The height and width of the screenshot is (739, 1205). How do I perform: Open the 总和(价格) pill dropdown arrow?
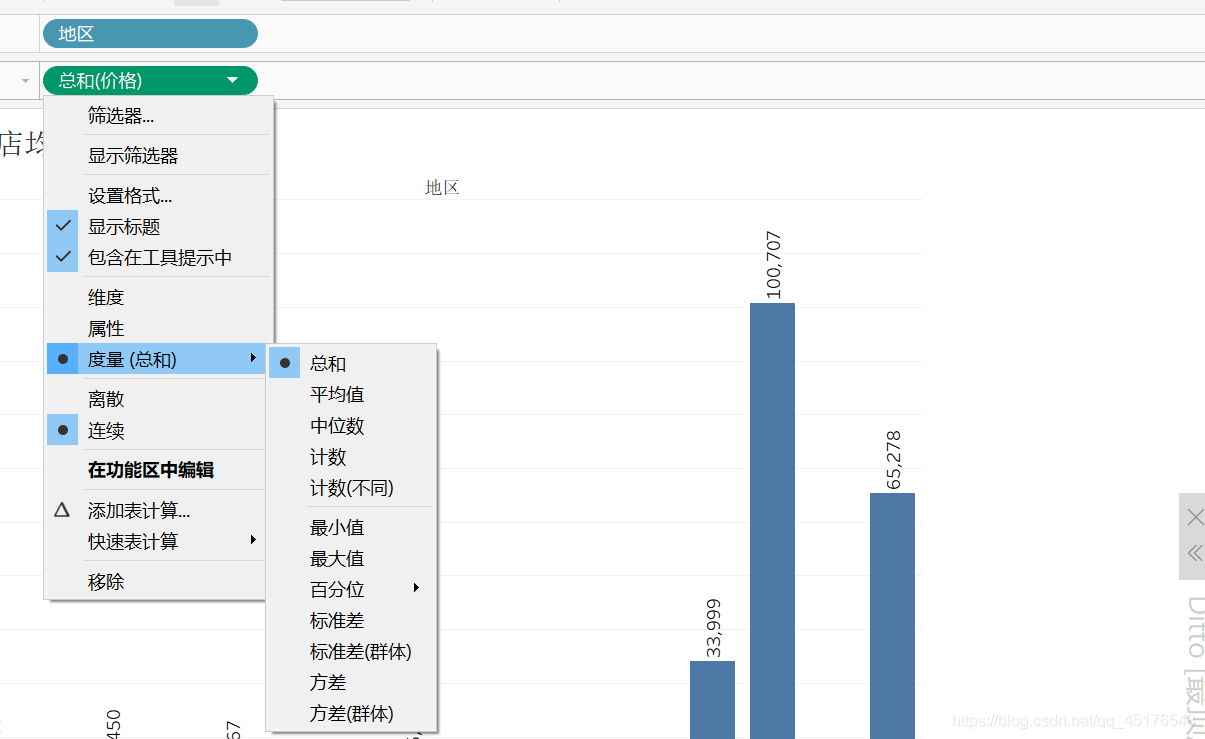[x=233, y=80]
